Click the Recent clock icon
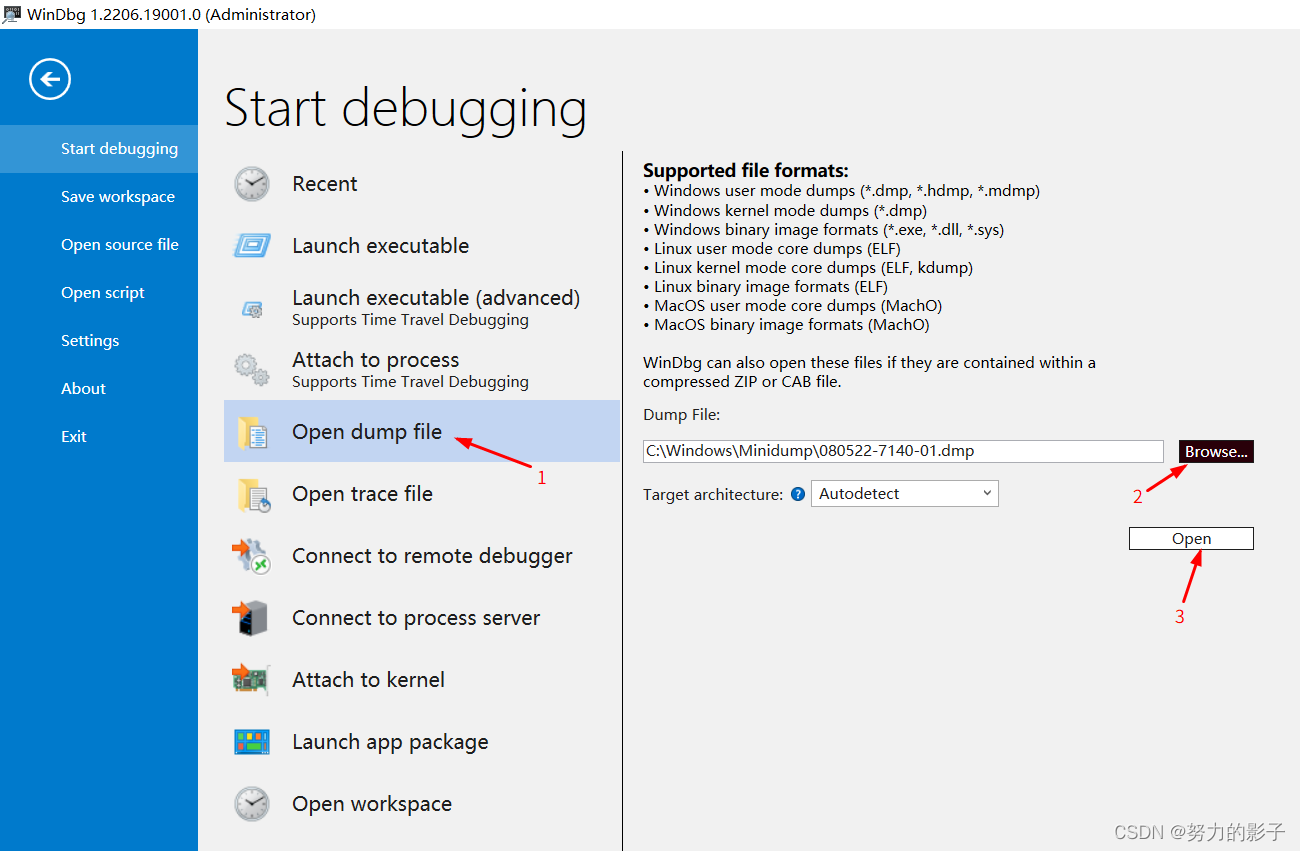The image size is (1300, 851). tap(252, 184)
